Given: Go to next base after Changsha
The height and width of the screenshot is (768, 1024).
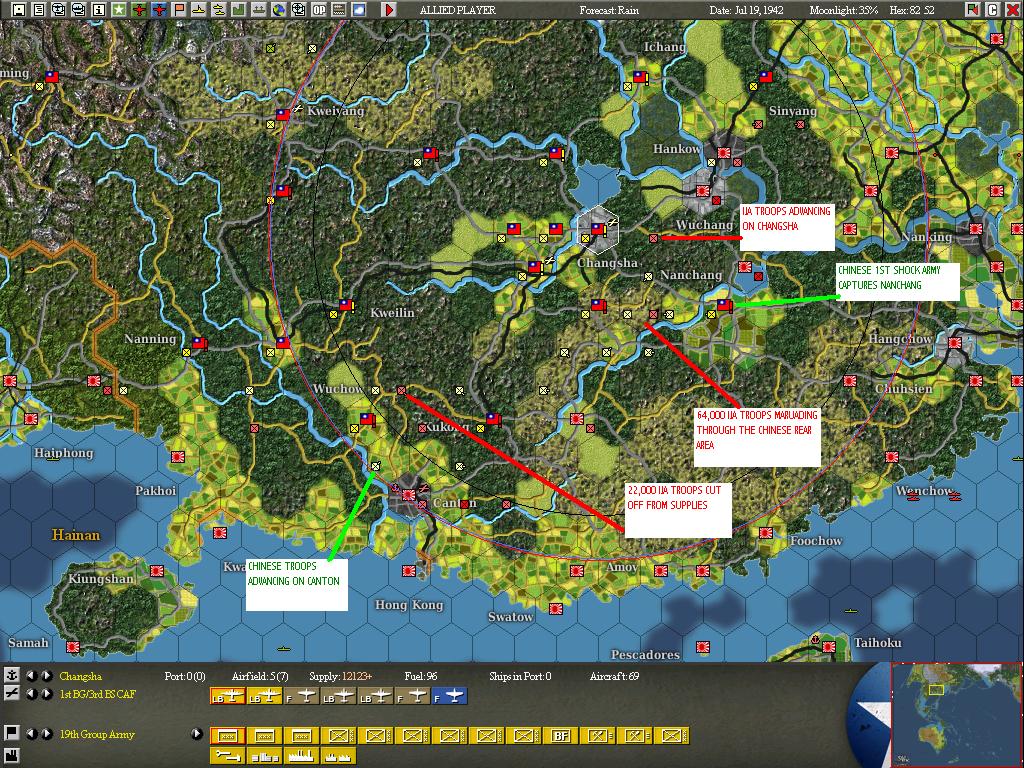Looking at the screenshot, I should coord(47,676).
